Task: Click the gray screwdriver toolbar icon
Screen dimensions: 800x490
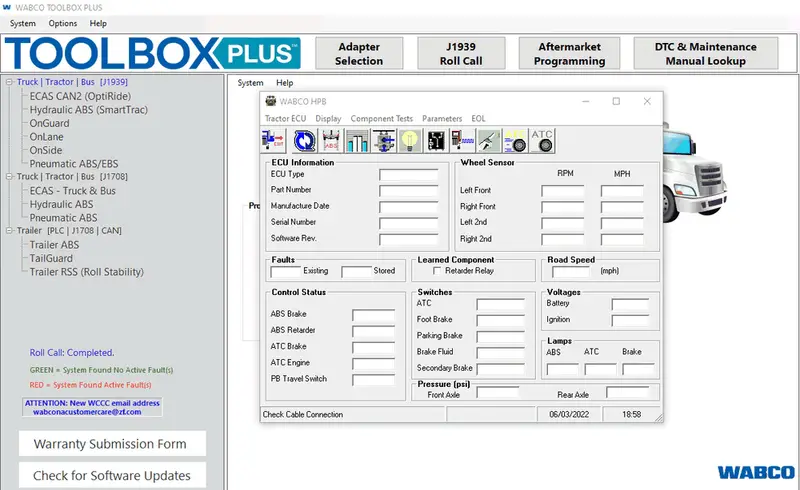Action: point(489,140)
